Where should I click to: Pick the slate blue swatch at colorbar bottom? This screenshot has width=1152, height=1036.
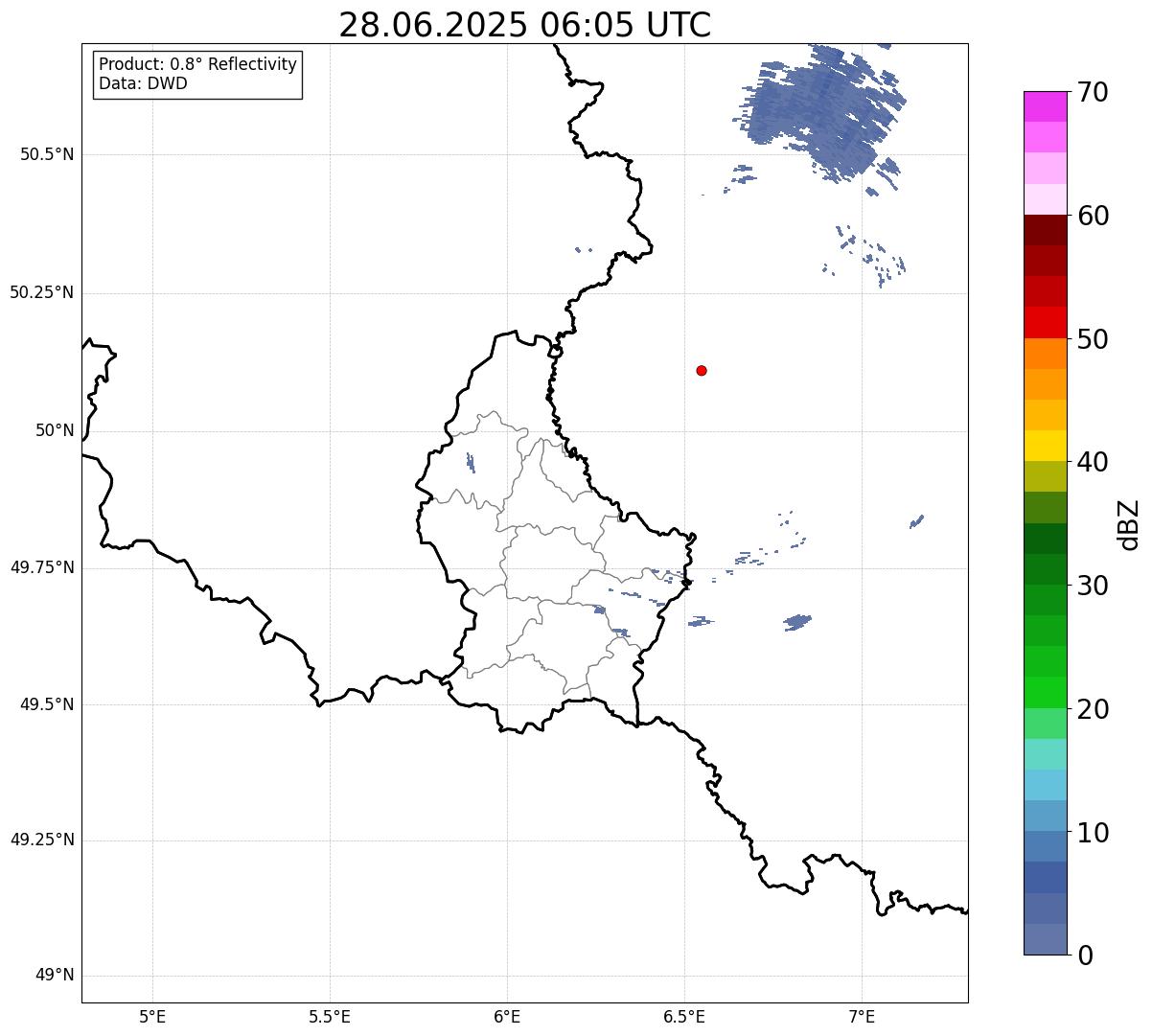(x=1045, y=939)
